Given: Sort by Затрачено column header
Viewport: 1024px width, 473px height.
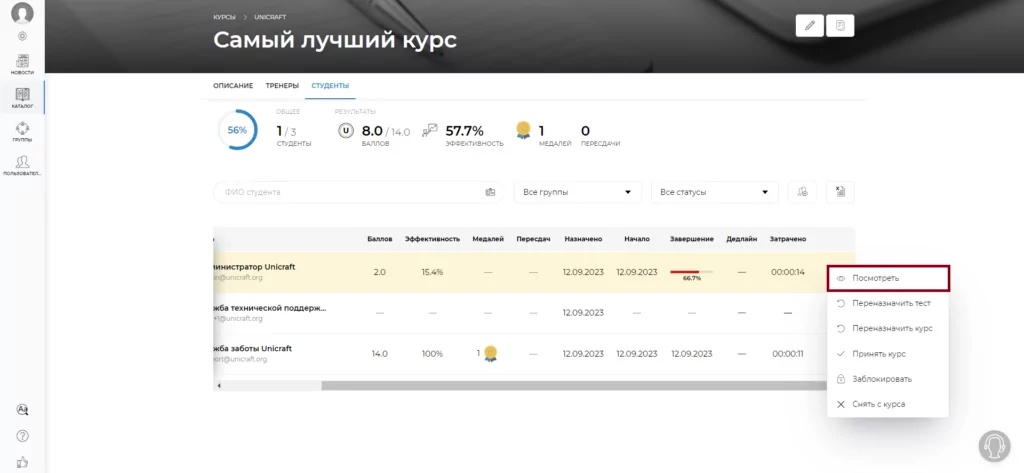Looking at the screenshot, I should pyautogui.click(x=788, y=239).
